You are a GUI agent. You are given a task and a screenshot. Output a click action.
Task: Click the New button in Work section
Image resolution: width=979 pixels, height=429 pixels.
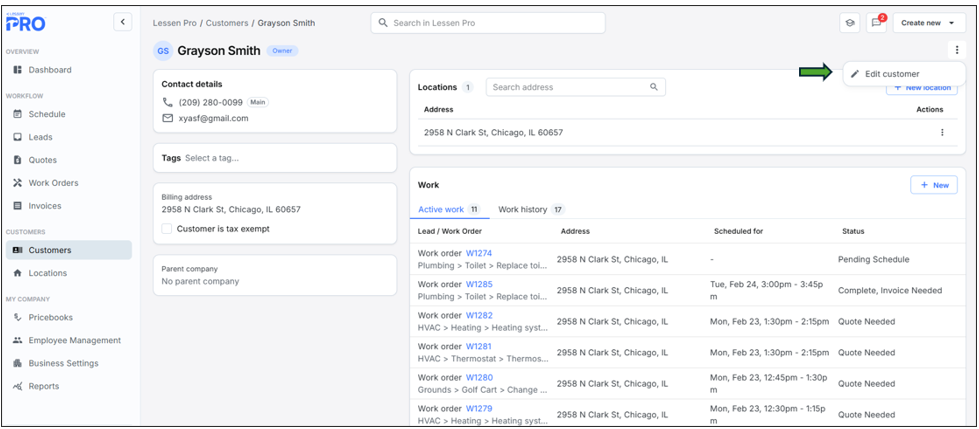(933, 185)
